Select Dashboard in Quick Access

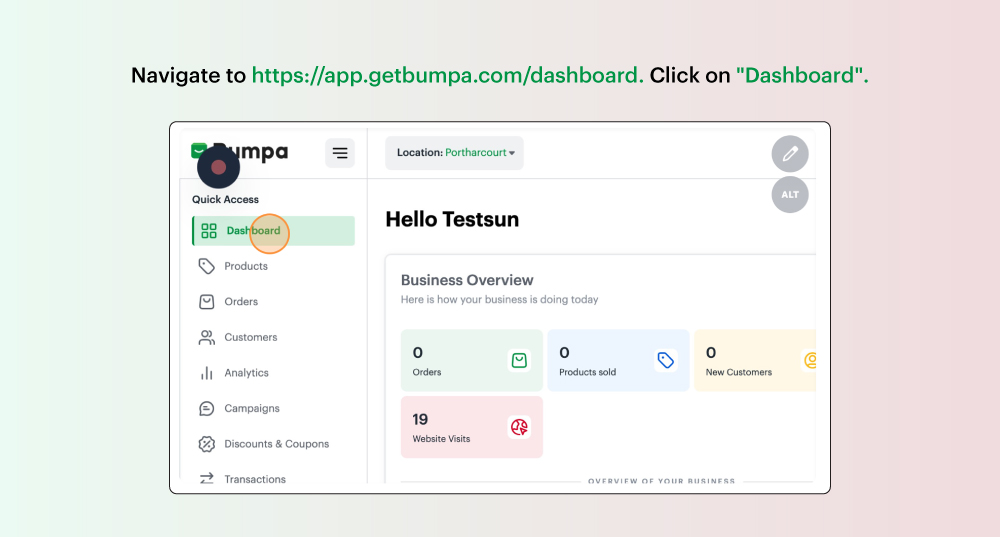(x=274, y=231)
